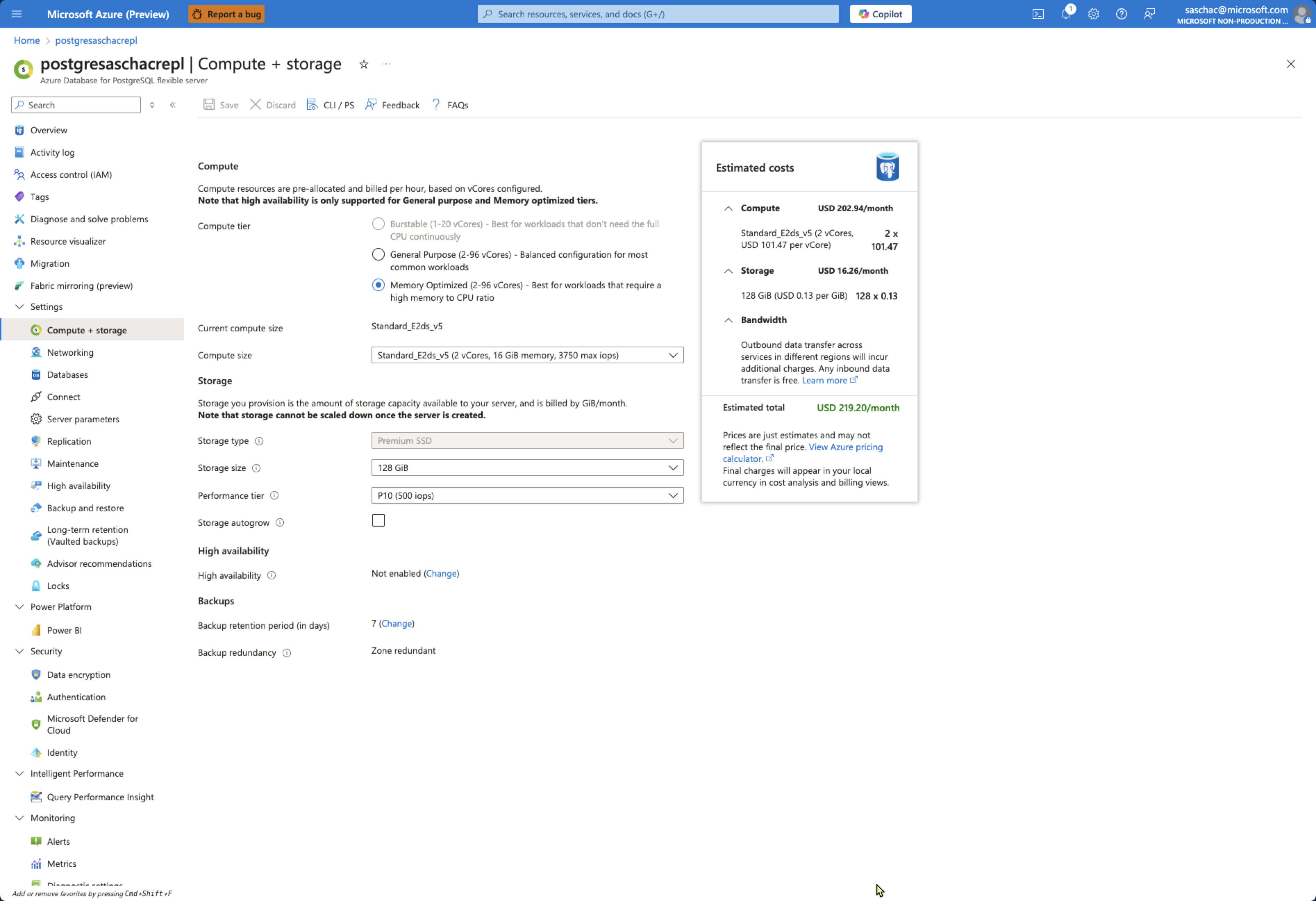
Task: Select General Purpose compute tier
Action: pyautogui.click(x=378, y=254)
